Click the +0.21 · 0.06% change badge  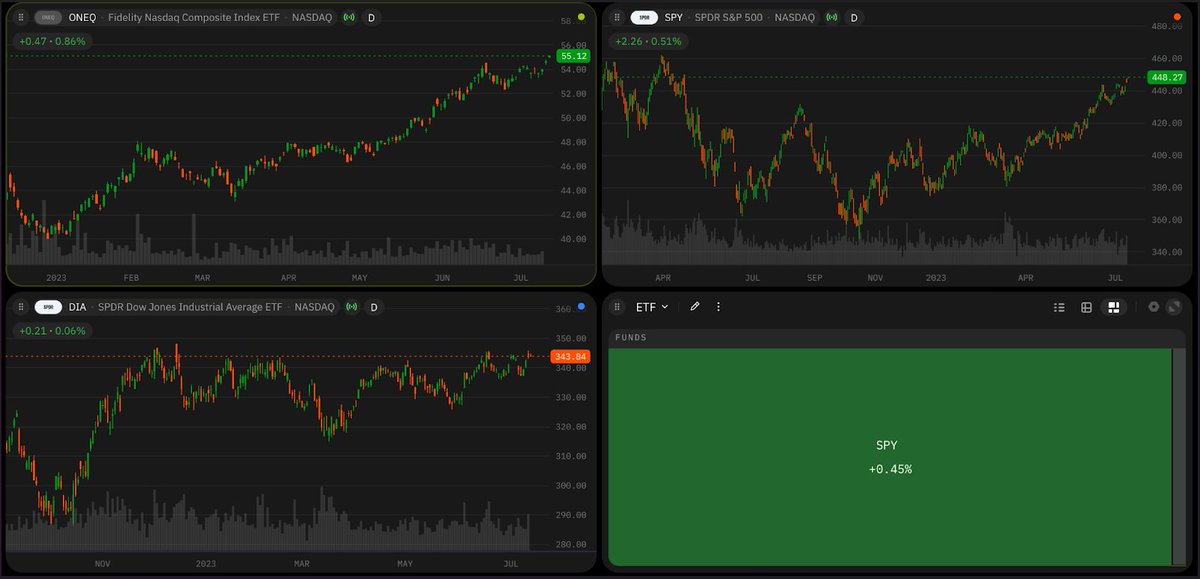(52, 331)
